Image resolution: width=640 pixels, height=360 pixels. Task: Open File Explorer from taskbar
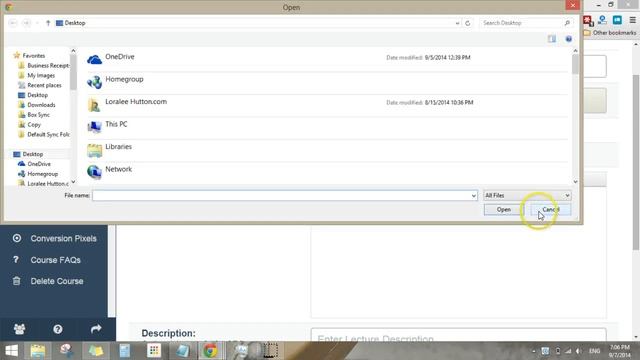(x=38, y=351)
